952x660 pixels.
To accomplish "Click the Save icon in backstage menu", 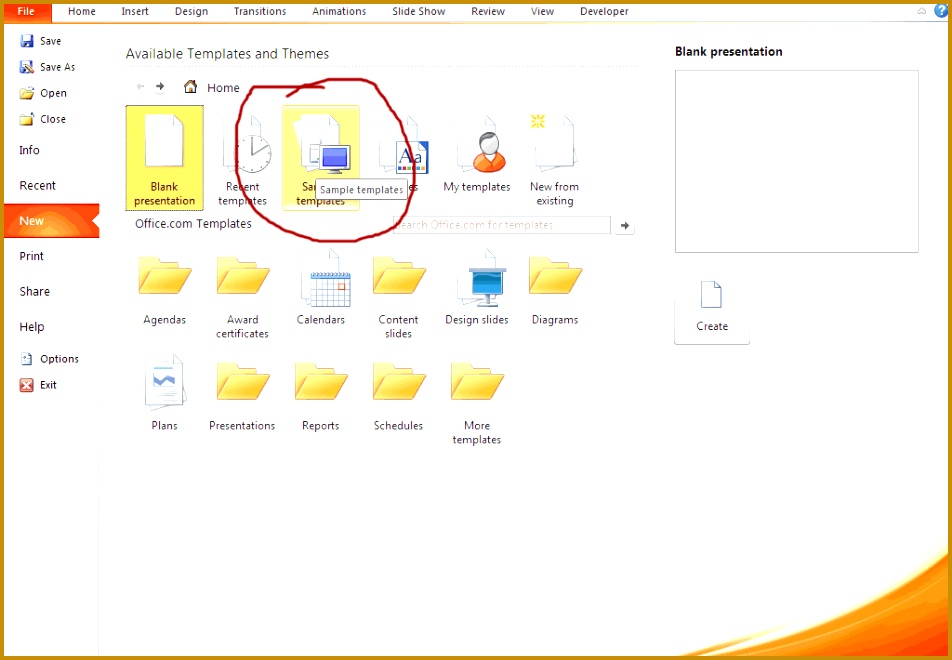I will click(x=27, y=41).
